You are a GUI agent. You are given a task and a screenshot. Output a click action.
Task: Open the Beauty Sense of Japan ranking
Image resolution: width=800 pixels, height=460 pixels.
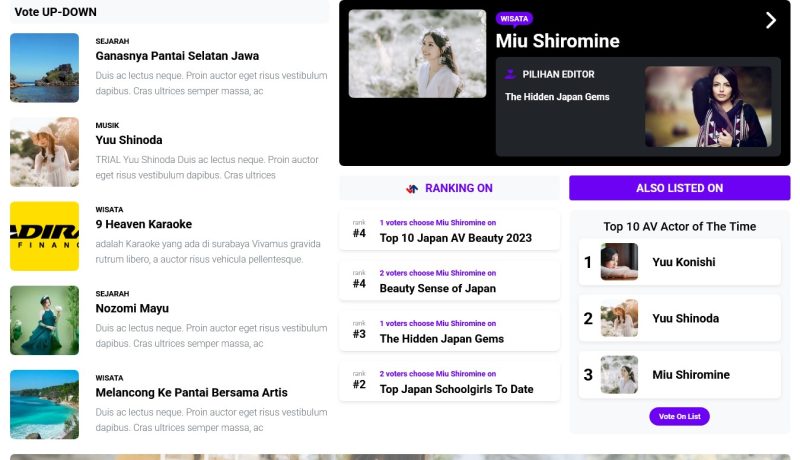click(x=437, y=288)
